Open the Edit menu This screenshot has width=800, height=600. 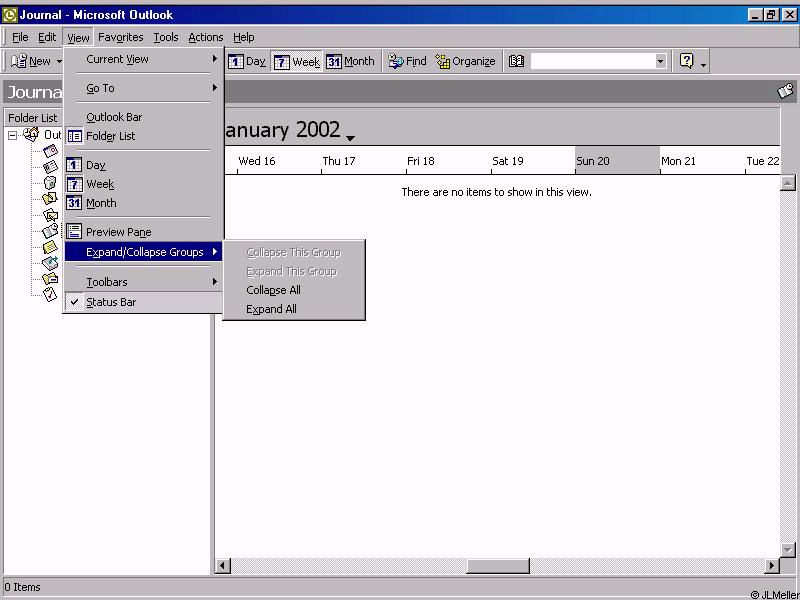click(x=47, y=37)
